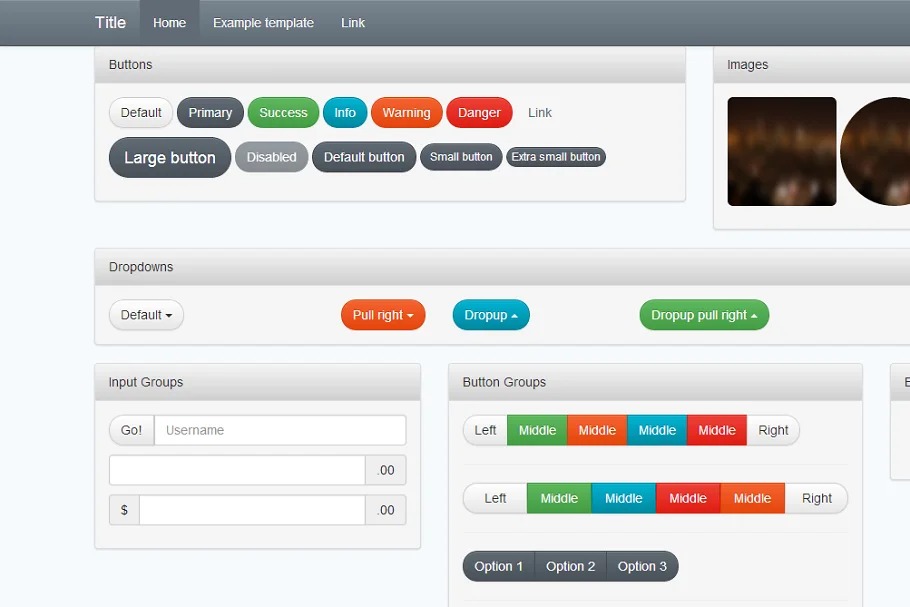This screenshot has width=910, height=607.
Task: Go to Example template nav item
Action: (263, 23)
